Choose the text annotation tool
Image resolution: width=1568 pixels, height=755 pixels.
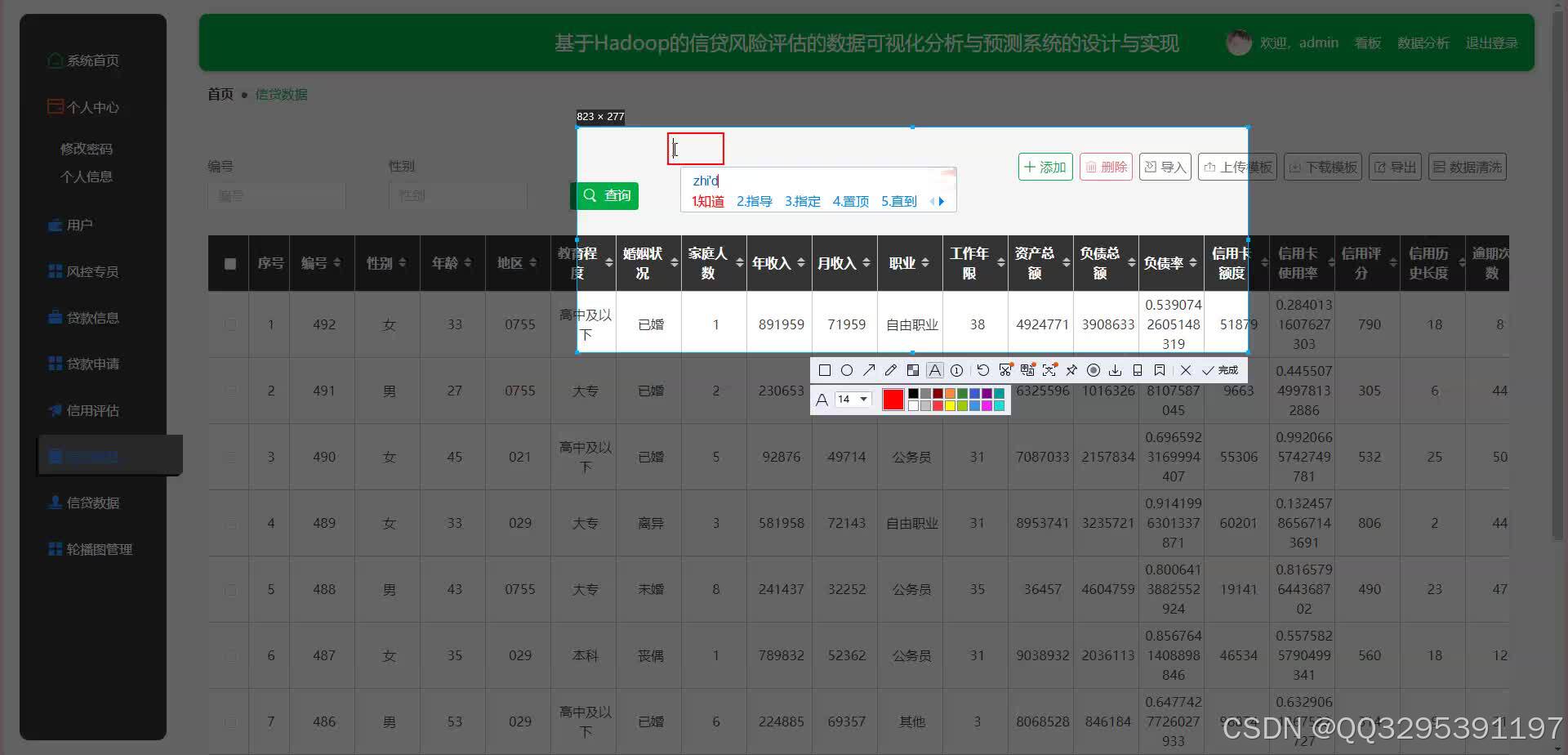tap(934, 369)
